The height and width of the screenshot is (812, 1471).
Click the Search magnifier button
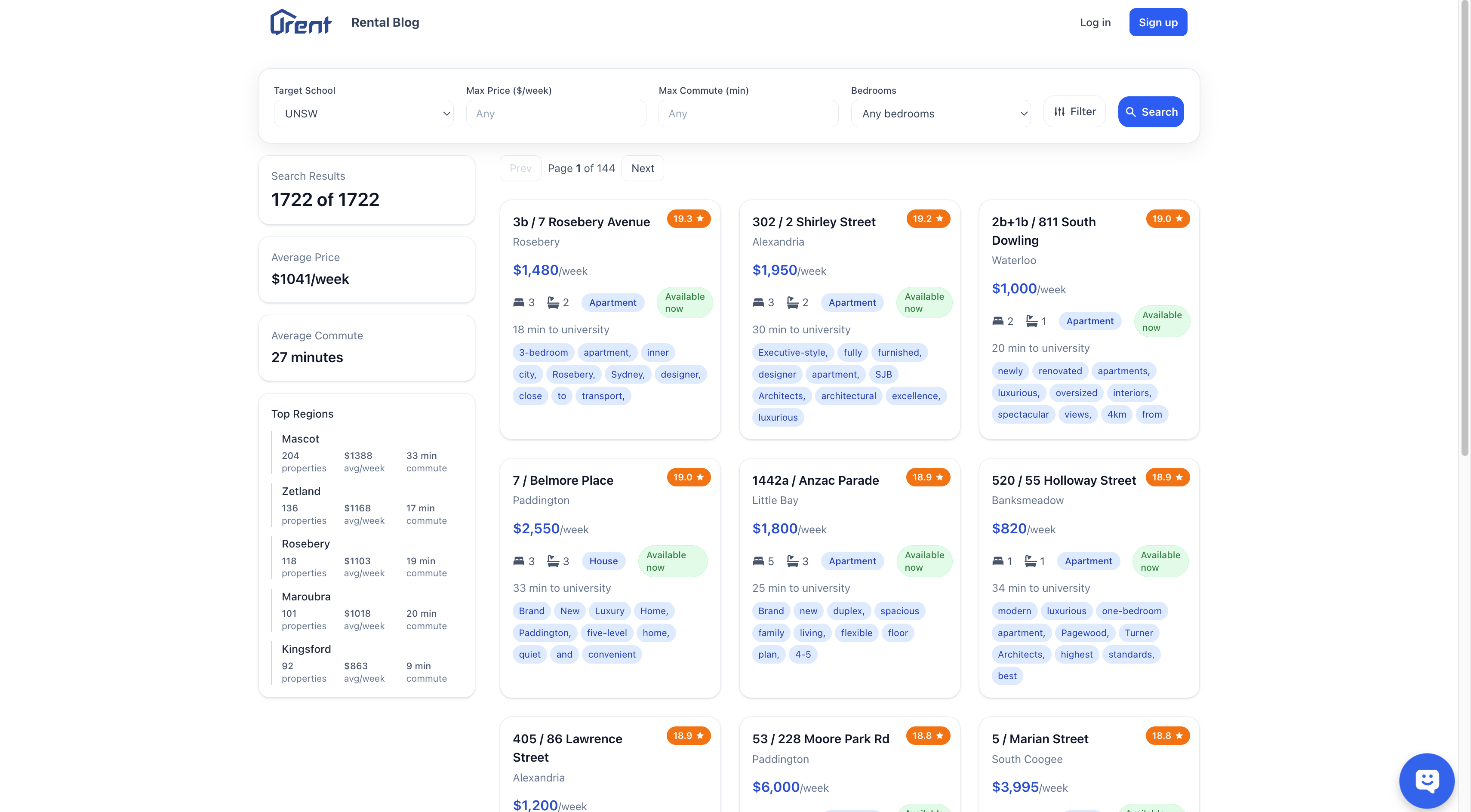[1150, 112]
